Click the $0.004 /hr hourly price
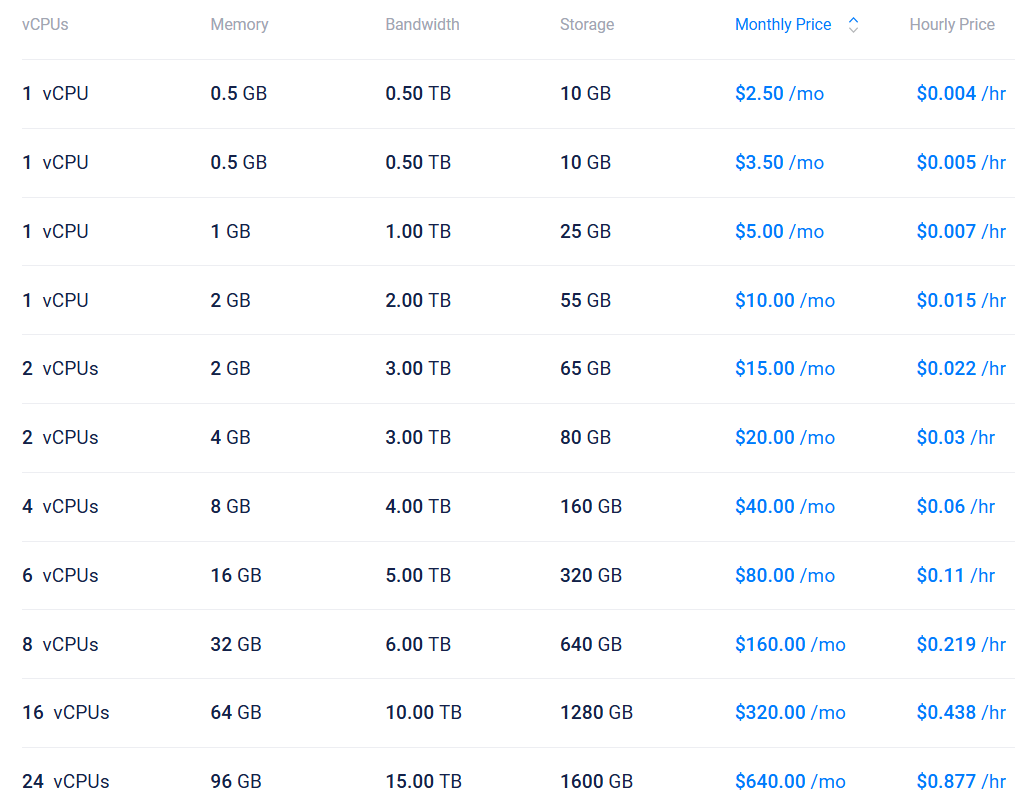This screenshot has width=1015, height=800. pos(961,94)
